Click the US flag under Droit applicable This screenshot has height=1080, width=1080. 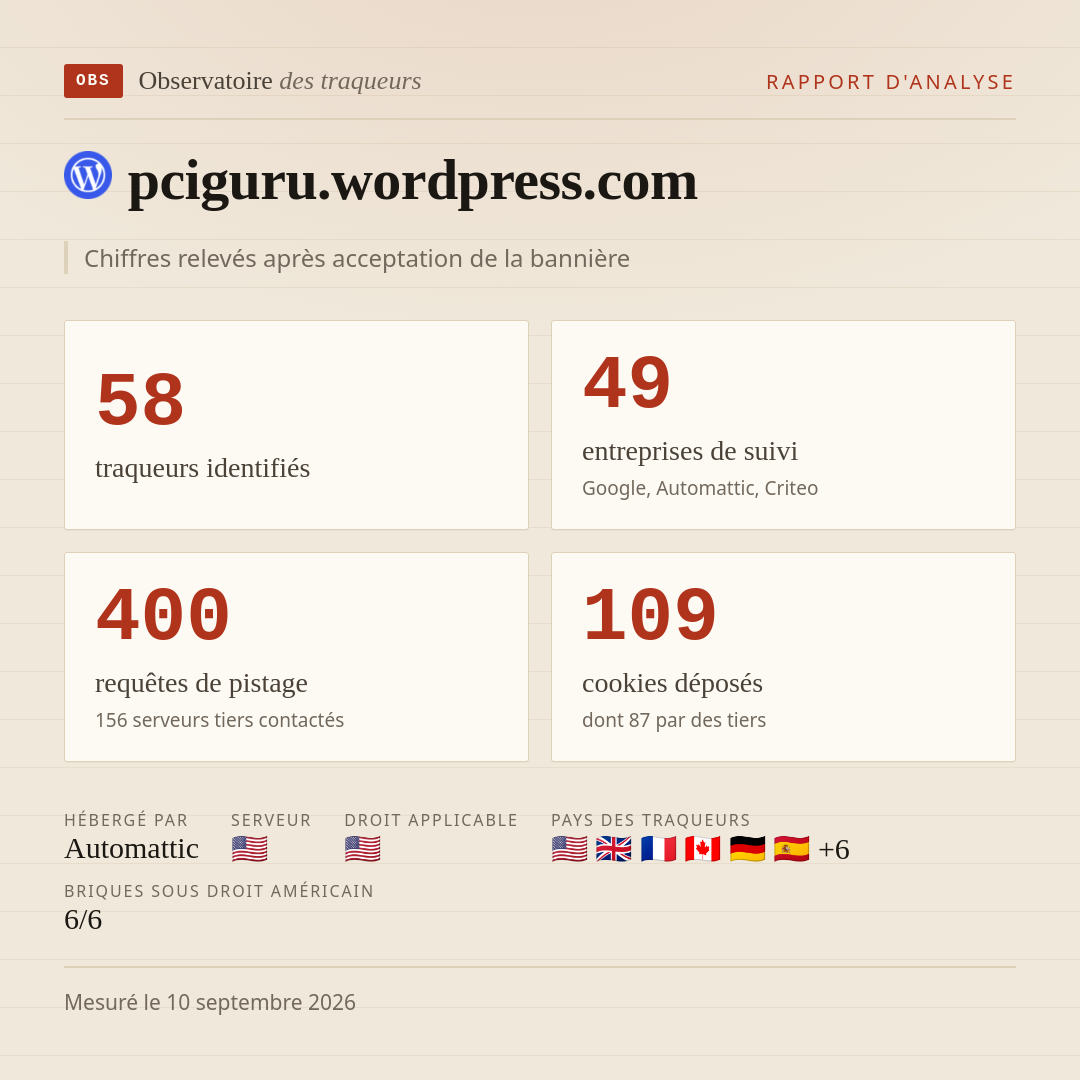click(x=362, y=849)
